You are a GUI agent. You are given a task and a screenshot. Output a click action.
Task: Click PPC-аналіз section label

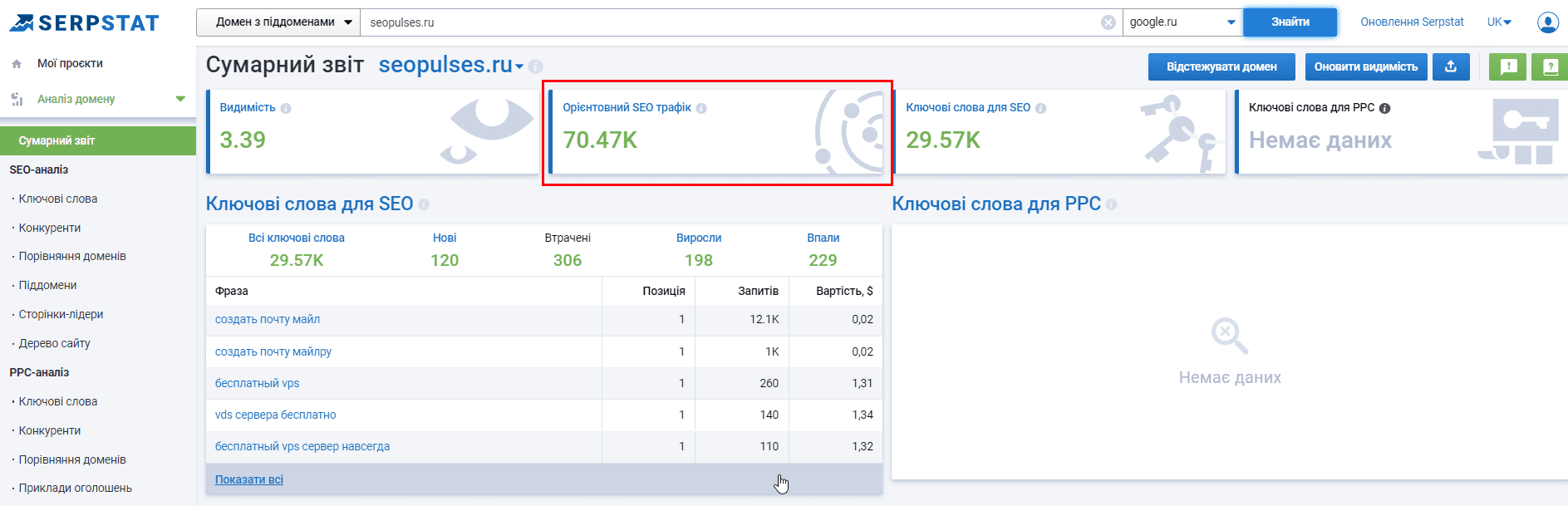39,372
